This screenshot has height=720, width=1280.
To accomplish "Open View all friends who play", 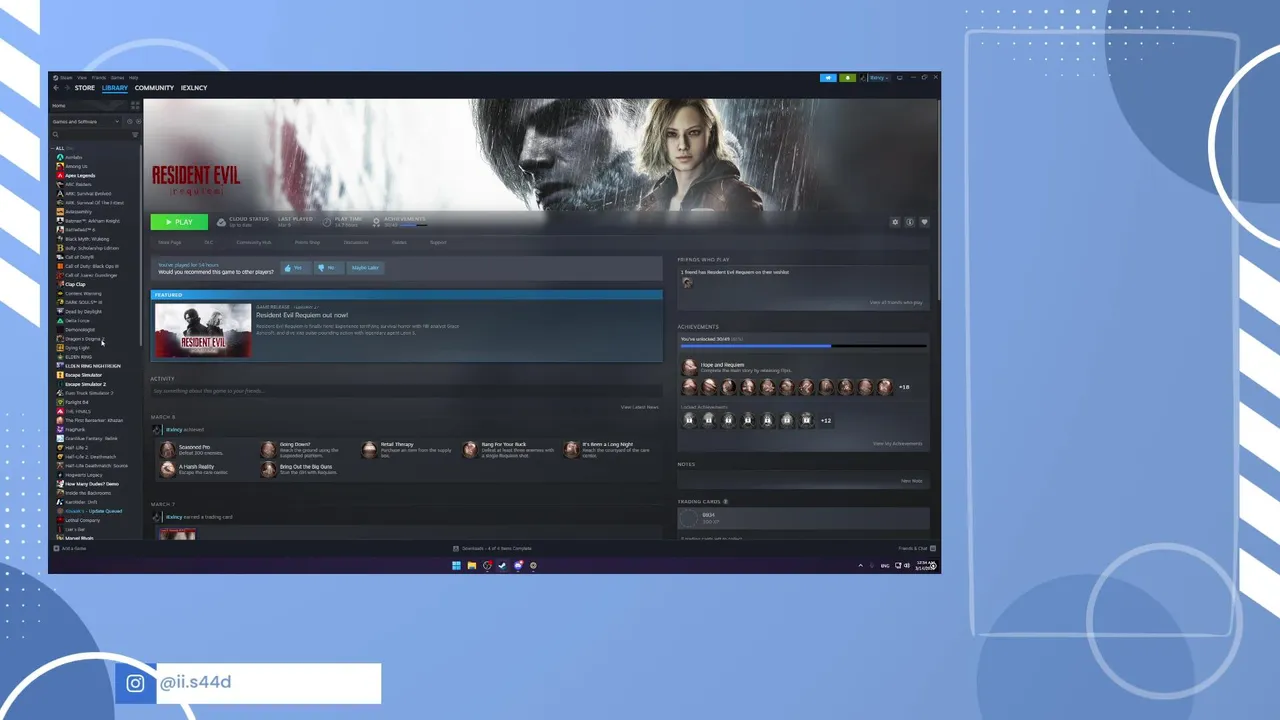I will tap(896, 302).
